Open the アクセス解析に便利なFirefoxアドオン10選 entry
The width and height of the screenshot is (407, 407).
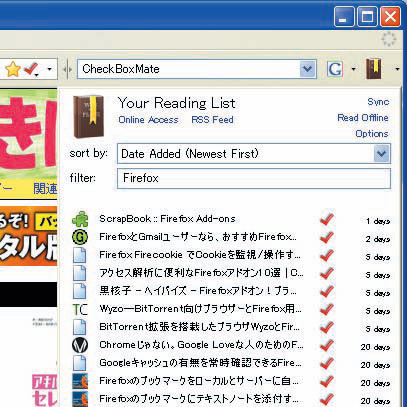tap(201, 273)
